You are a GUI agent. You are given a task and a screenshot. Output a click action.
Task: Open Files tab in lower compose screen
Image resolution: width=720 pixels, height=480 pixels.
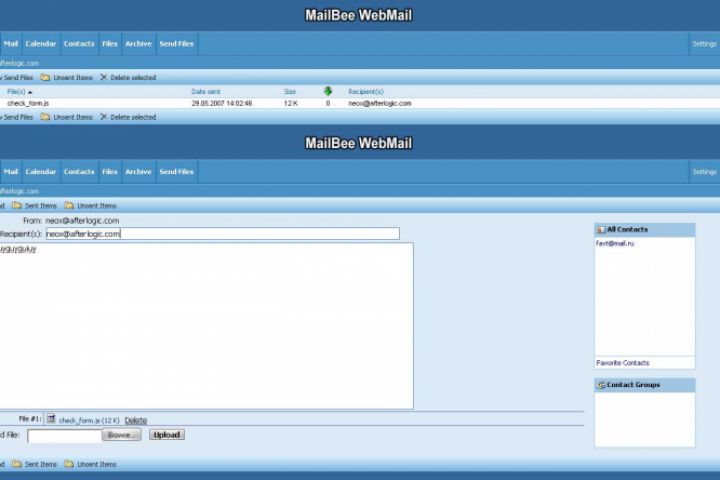point(110,171)
